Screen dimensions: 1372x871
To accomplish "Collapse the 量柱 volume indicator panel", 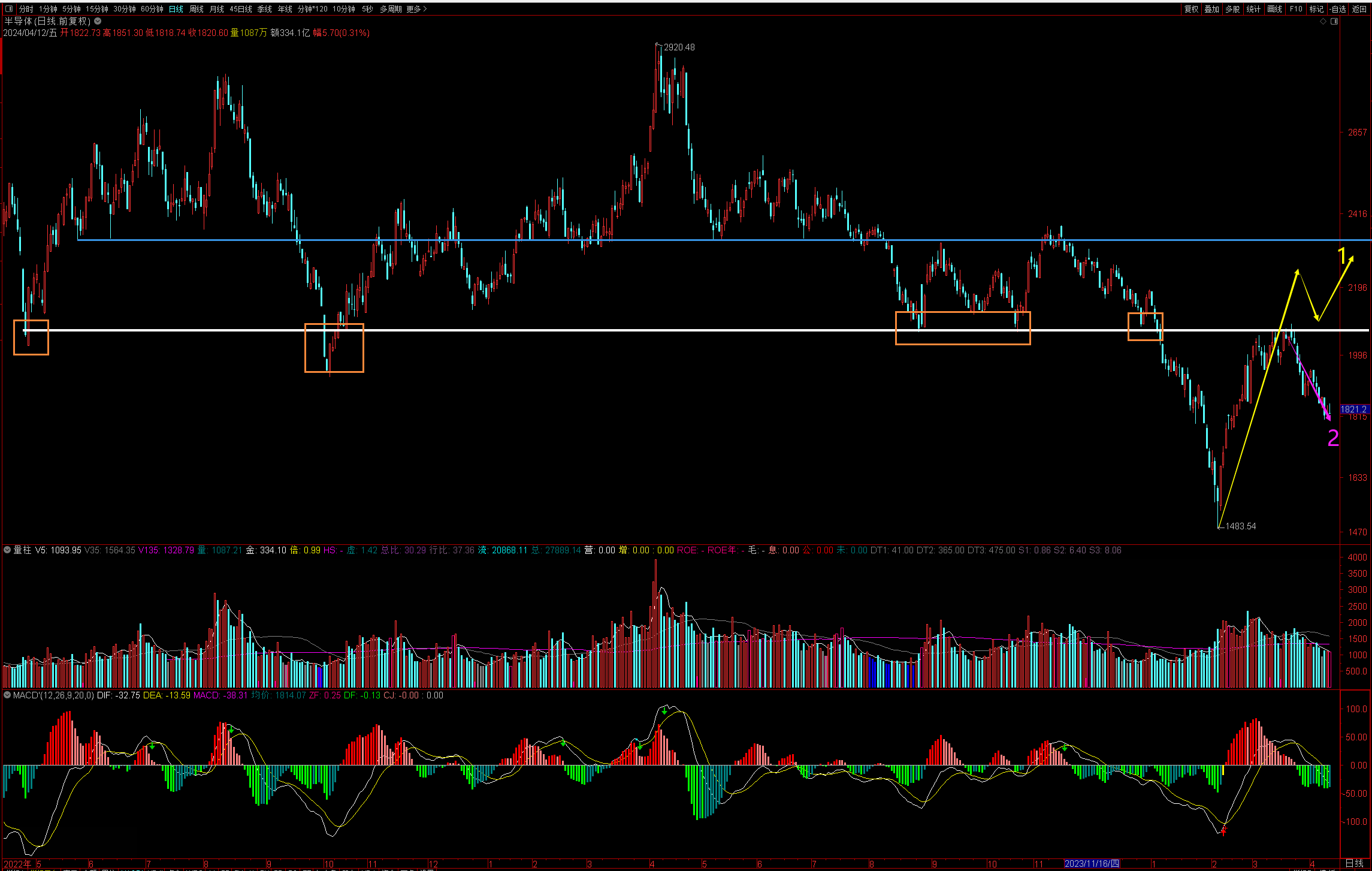I will tap(7, 550).
